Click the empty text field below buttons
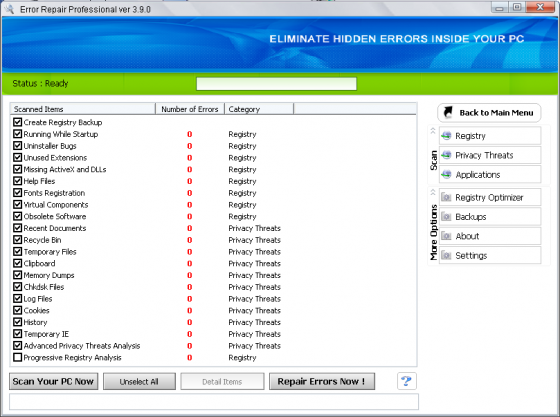Screen dimensions: 560x417 click(x=214, y=401)
